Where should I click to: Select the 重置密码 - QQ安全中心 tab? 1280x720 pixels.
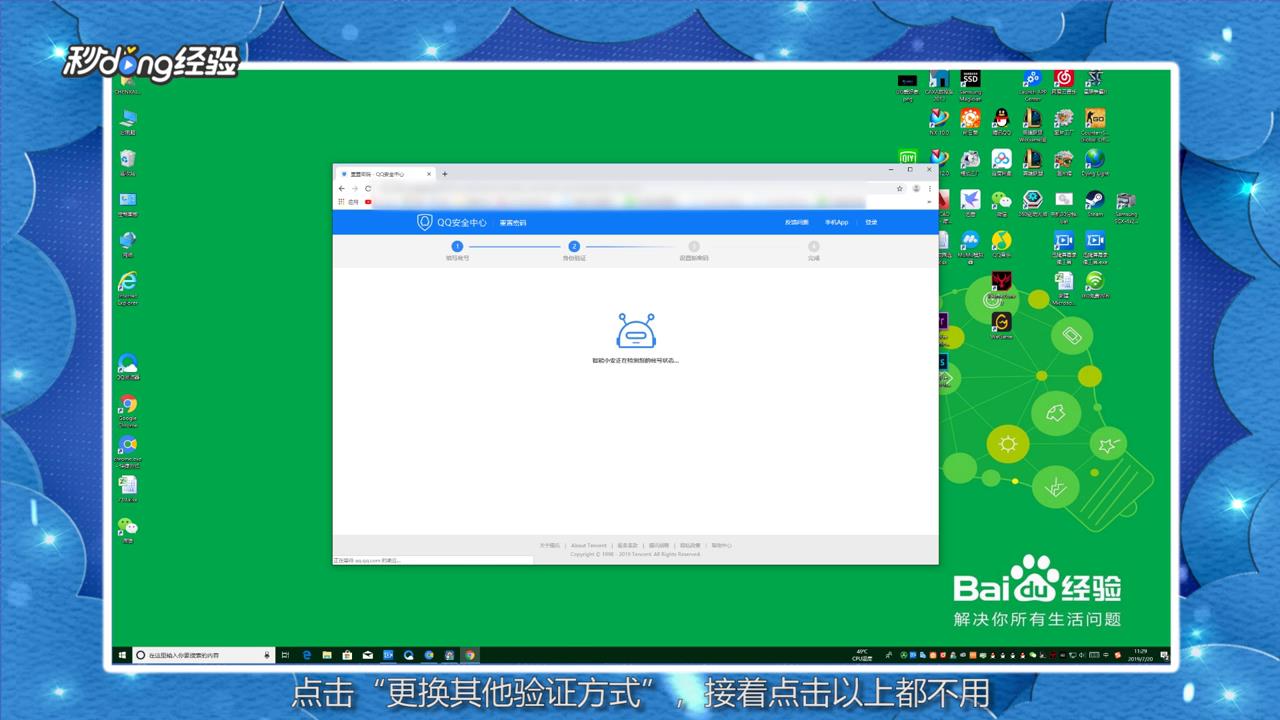(x=385, y=174)
